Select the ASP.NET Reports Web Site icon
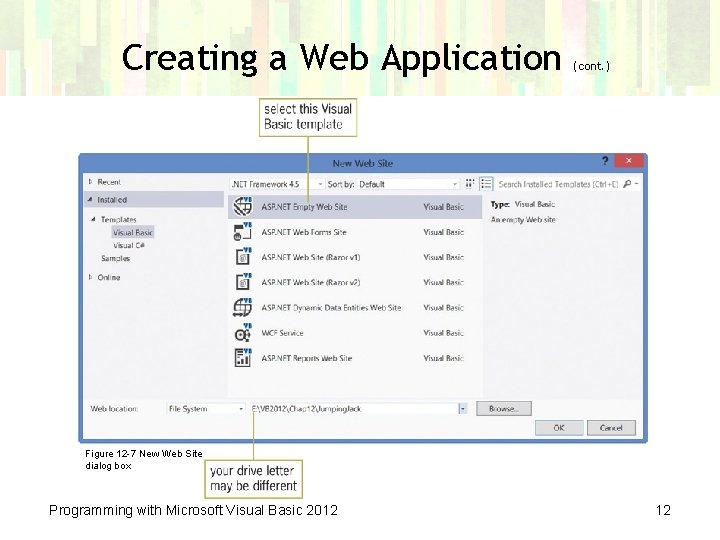Screen dimensions: 720x540 pyautogui.click(x=243, y=357)
